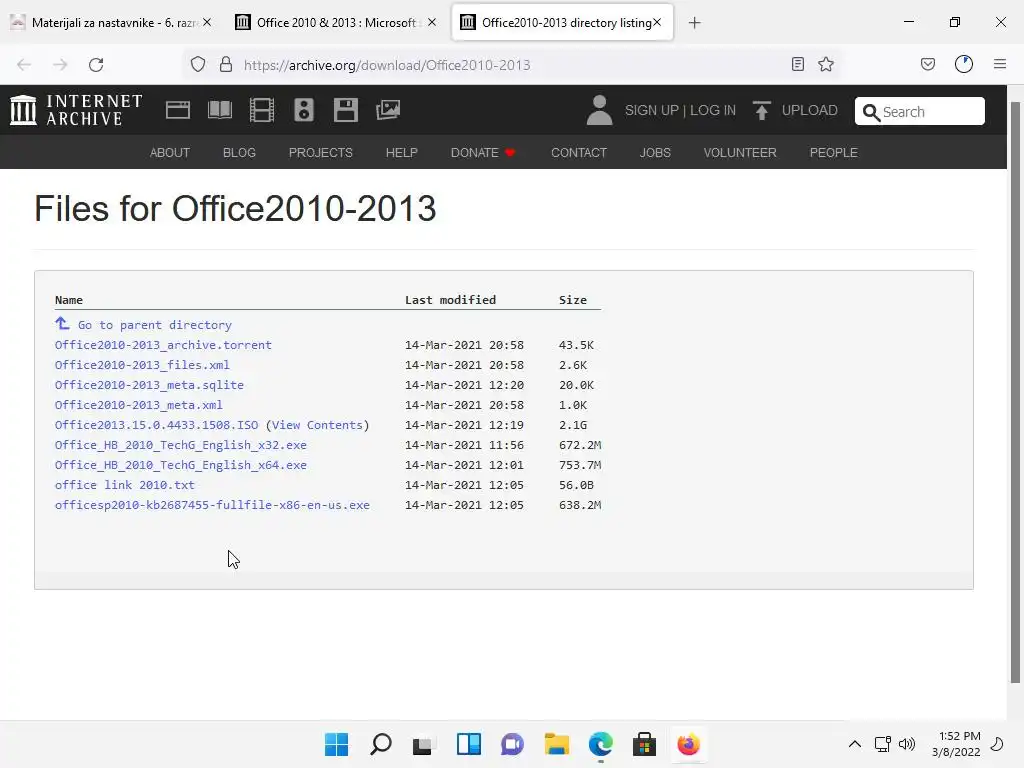Screen dimensions: 1024x768
Task: Click UPLOAD text link
Action: tap(810, 110)
